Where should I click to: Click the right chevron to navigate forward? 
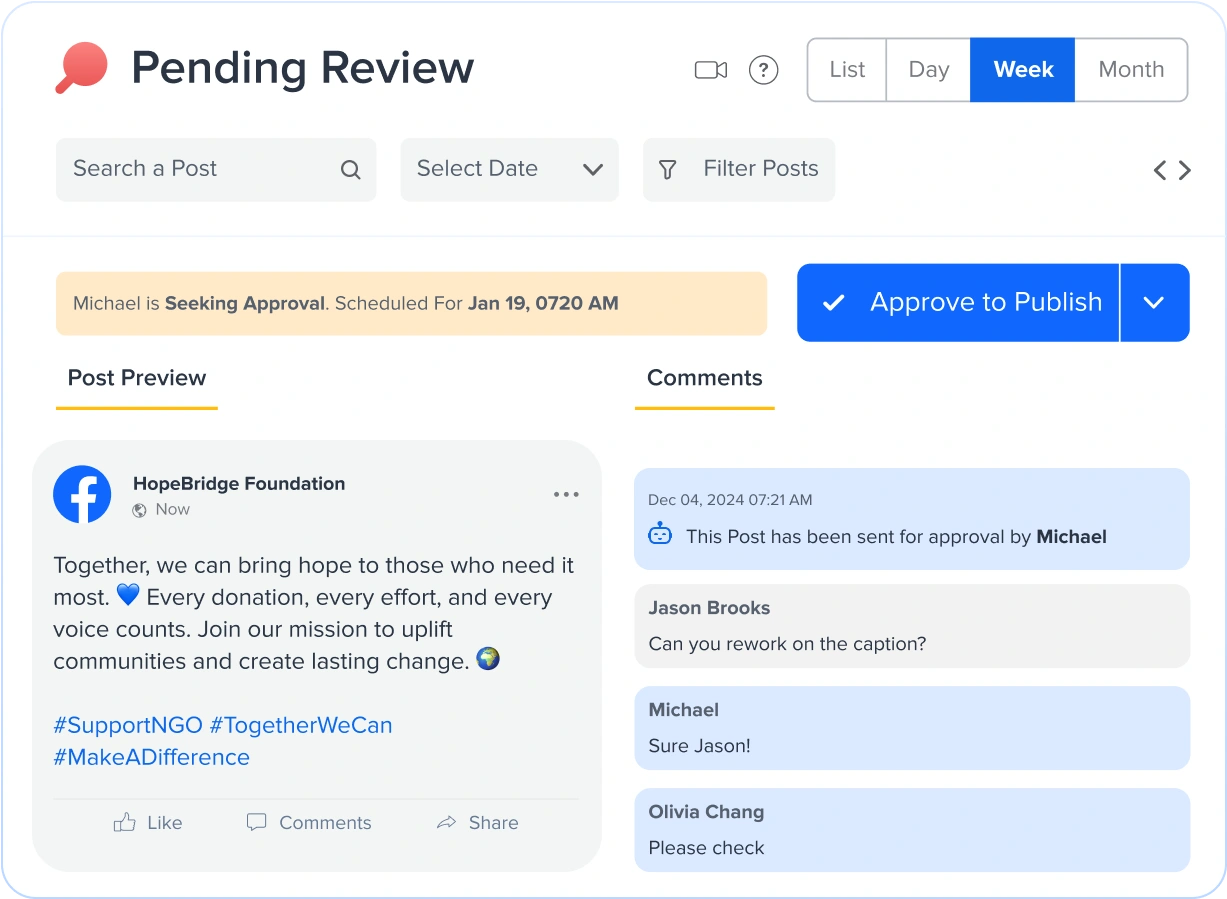(1186, 170)
